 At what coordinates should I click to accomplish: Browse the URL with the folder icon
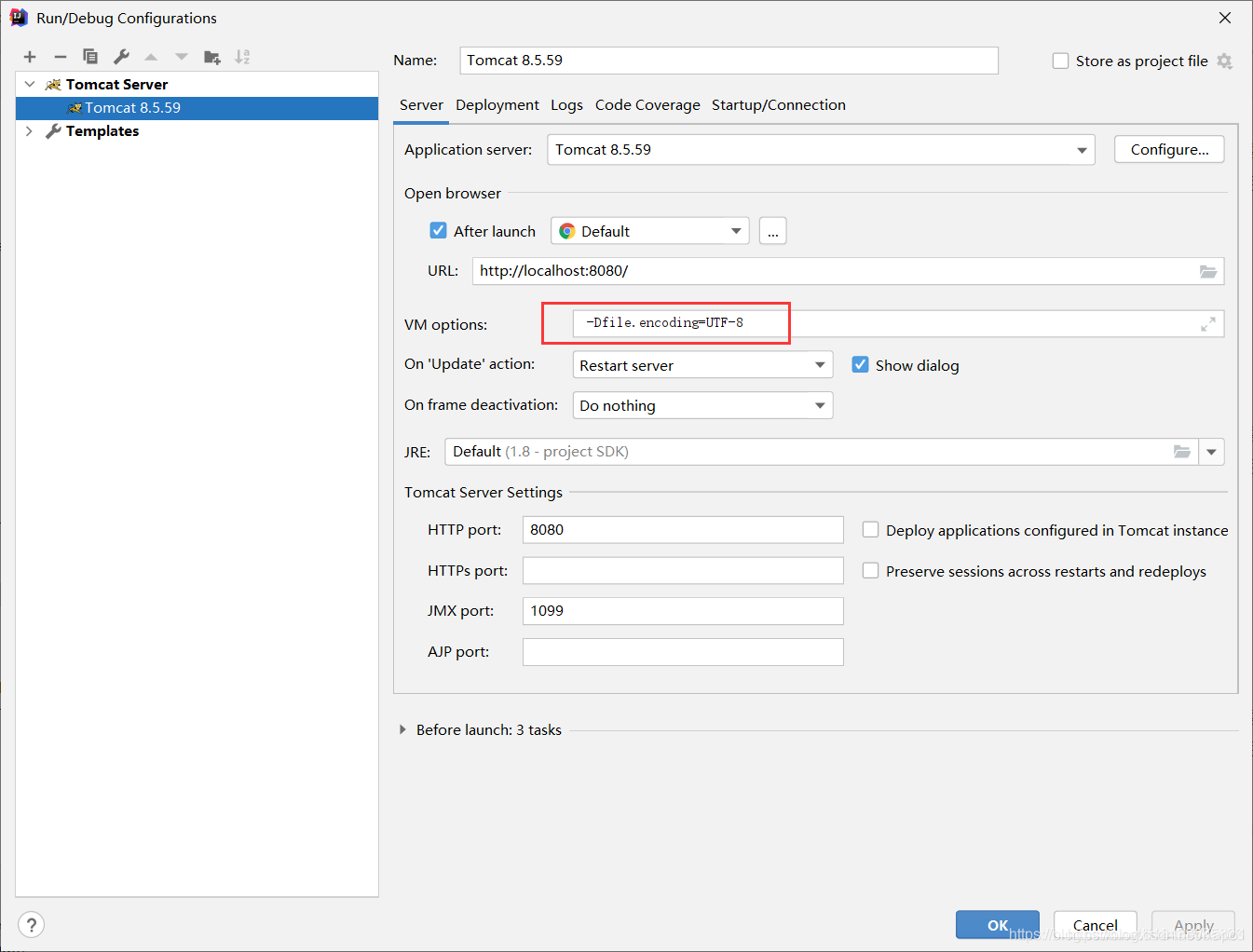pos(1208,271)
